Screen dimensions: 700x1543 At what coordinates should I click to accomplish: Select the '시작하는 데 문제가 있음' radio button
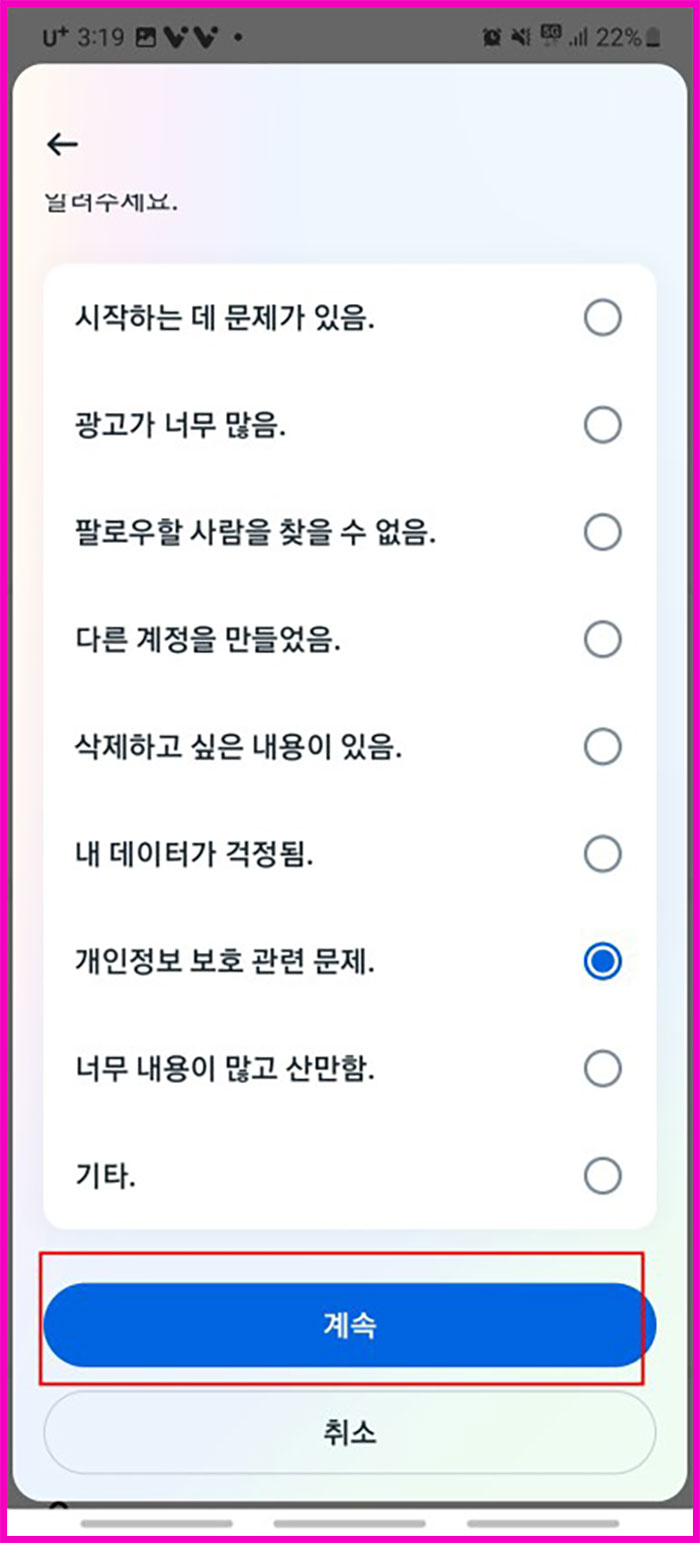[x=603, y=317]
